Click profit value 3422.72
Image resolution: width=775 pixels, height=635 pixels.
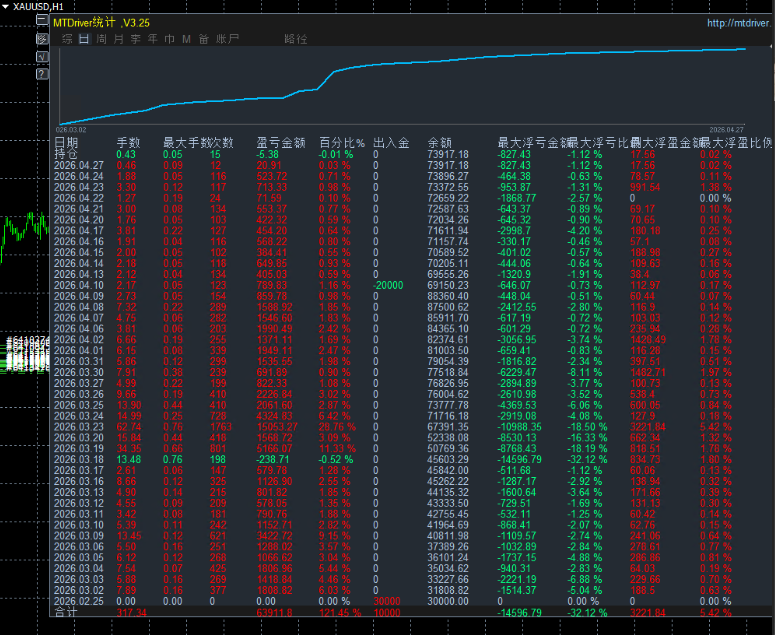click(274, 535)
